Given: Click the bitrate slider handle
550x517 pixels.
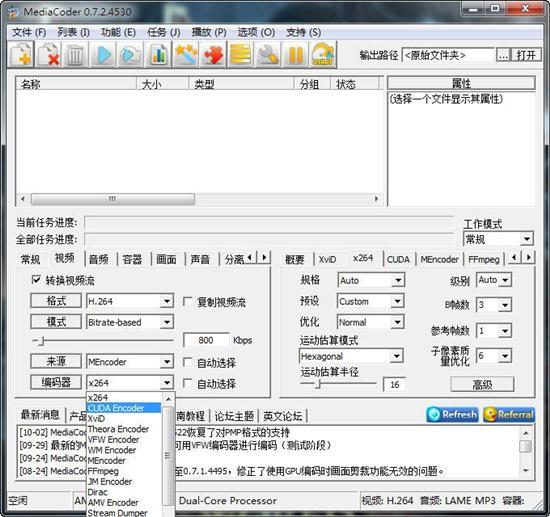Looking at the screenshot, I should pos(41,341).
